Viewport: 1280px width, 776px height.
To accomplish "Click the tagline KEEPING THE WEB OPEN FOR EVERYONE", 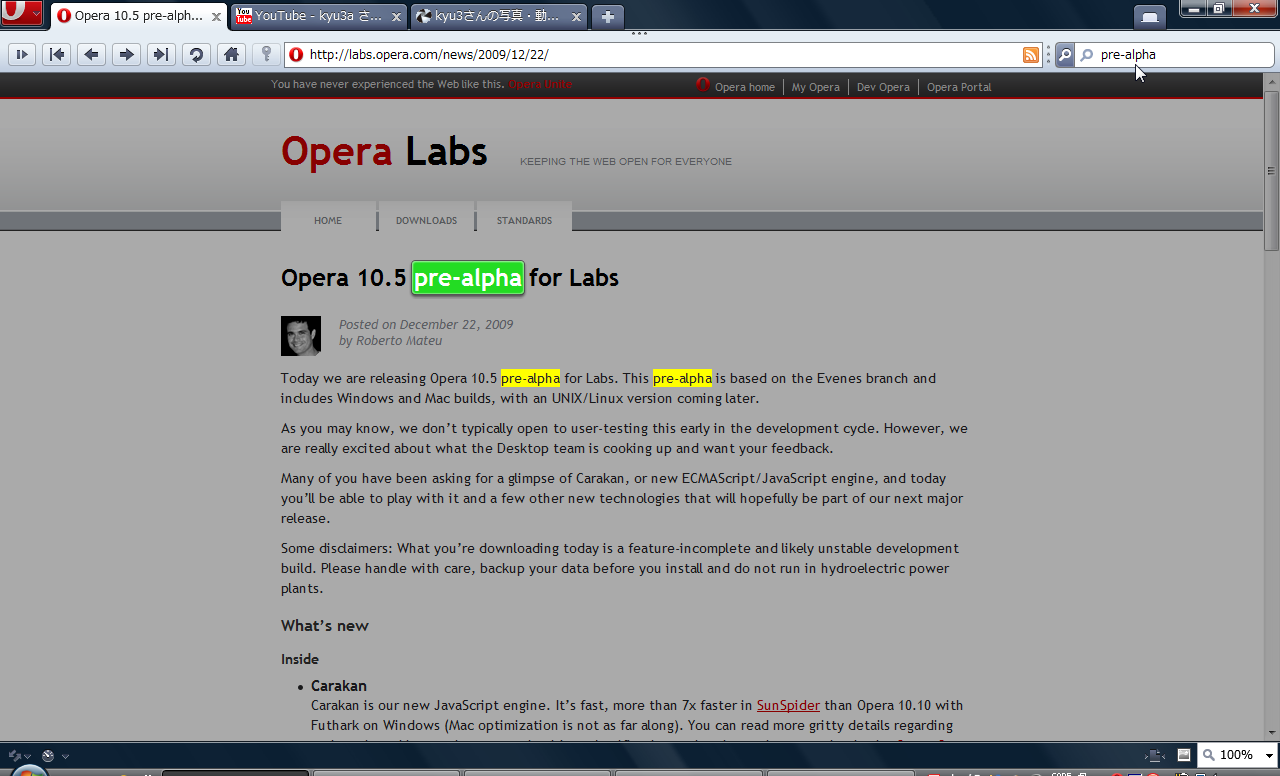I will 626,161.
